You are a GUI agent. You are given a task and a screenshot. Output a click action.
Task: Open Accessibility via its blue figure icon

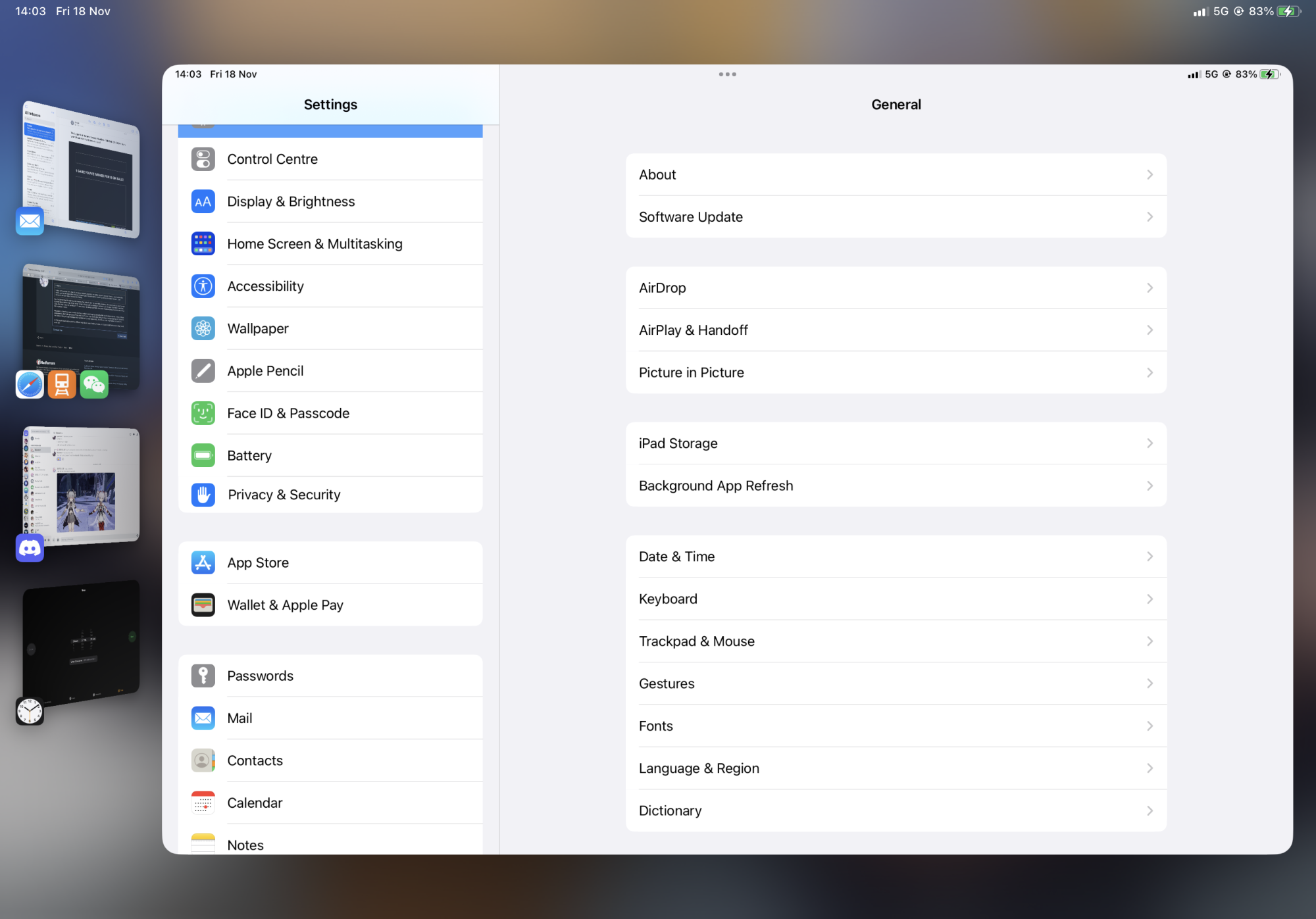tap(203, 286)
